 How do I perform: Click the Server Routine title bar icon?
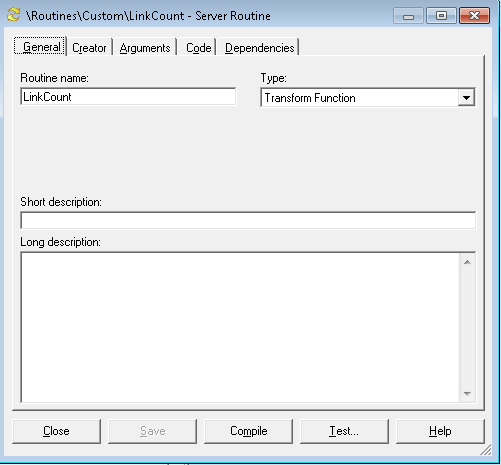[x=14, y=15]
